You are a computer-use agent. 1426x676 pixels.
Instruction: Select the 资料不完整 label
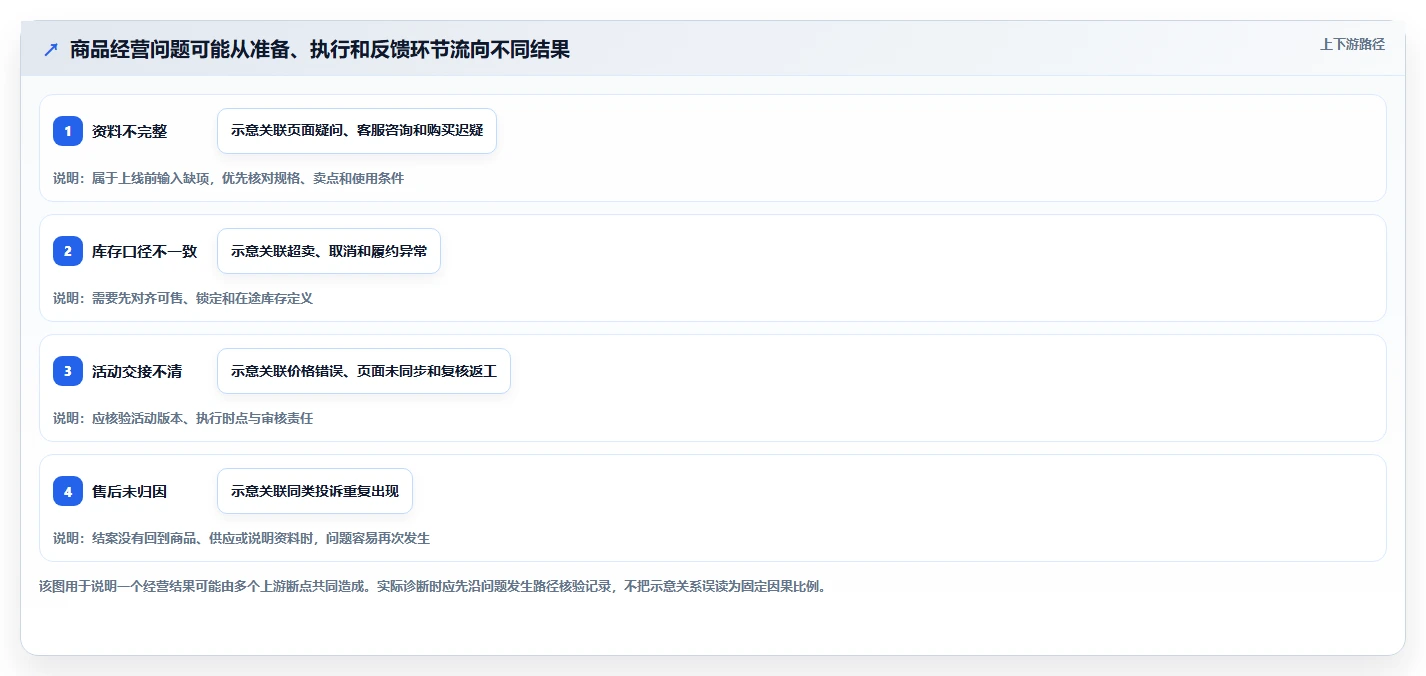pos(129,131)
